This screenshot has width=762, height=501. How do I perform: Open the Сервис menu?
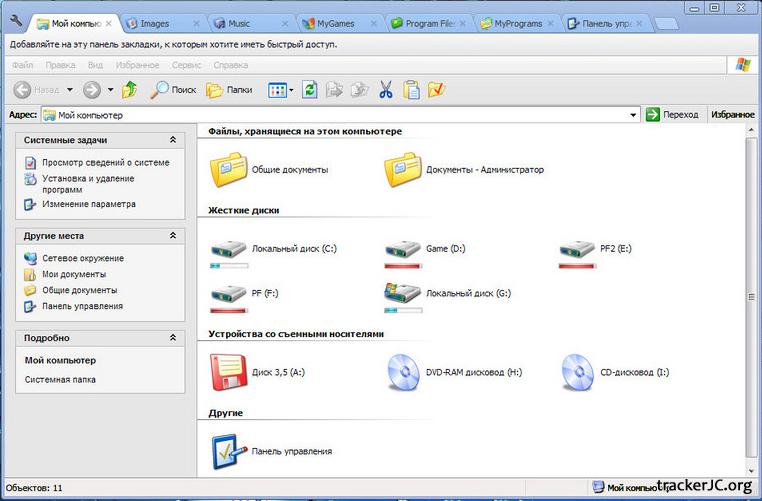tap(186, 65)
